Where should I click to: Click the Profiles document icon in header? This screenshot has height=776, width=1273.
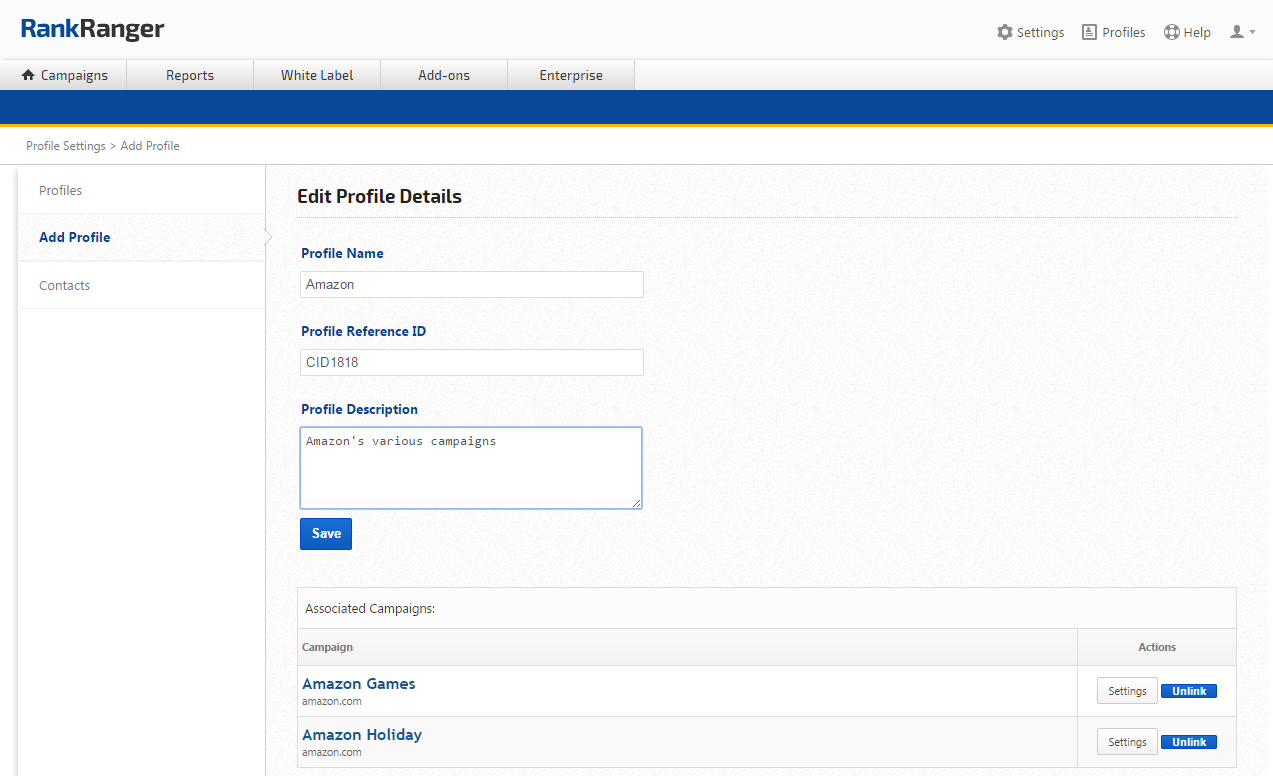point(1089,32)
